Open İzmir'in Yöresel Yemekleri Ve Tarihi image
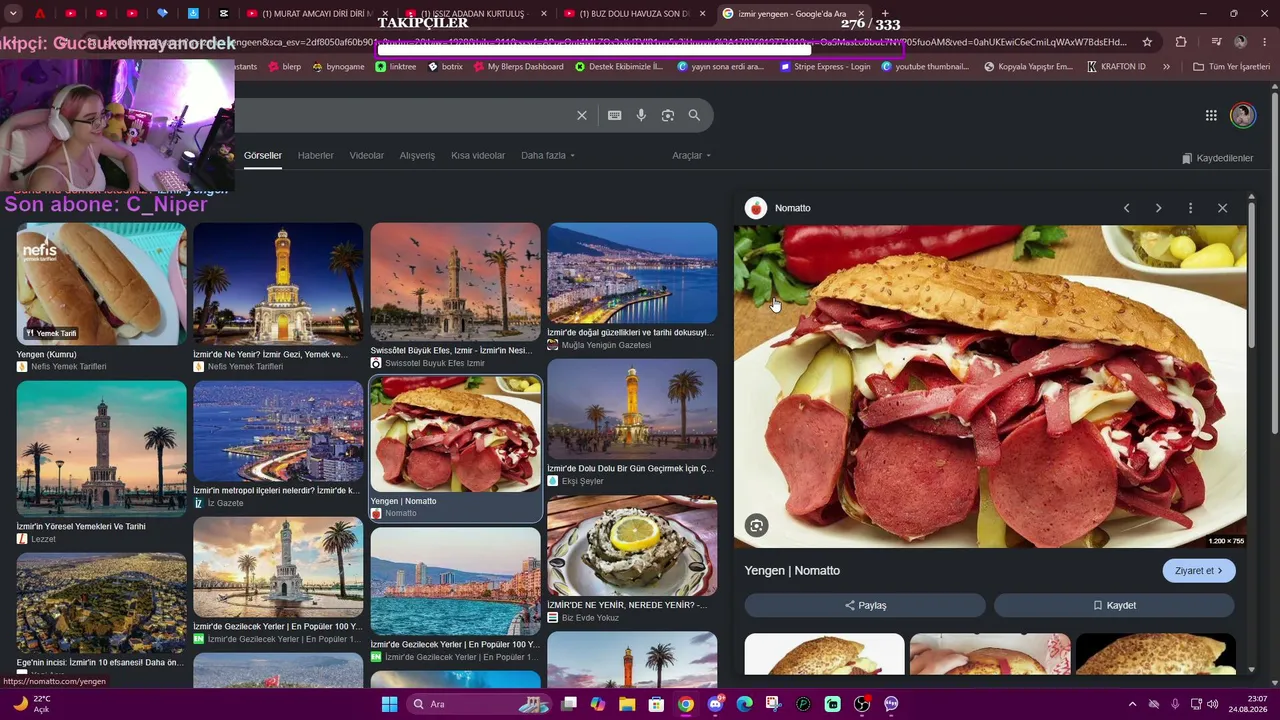1280x720 pixels. pyautogui.click(x=101, y=449)
